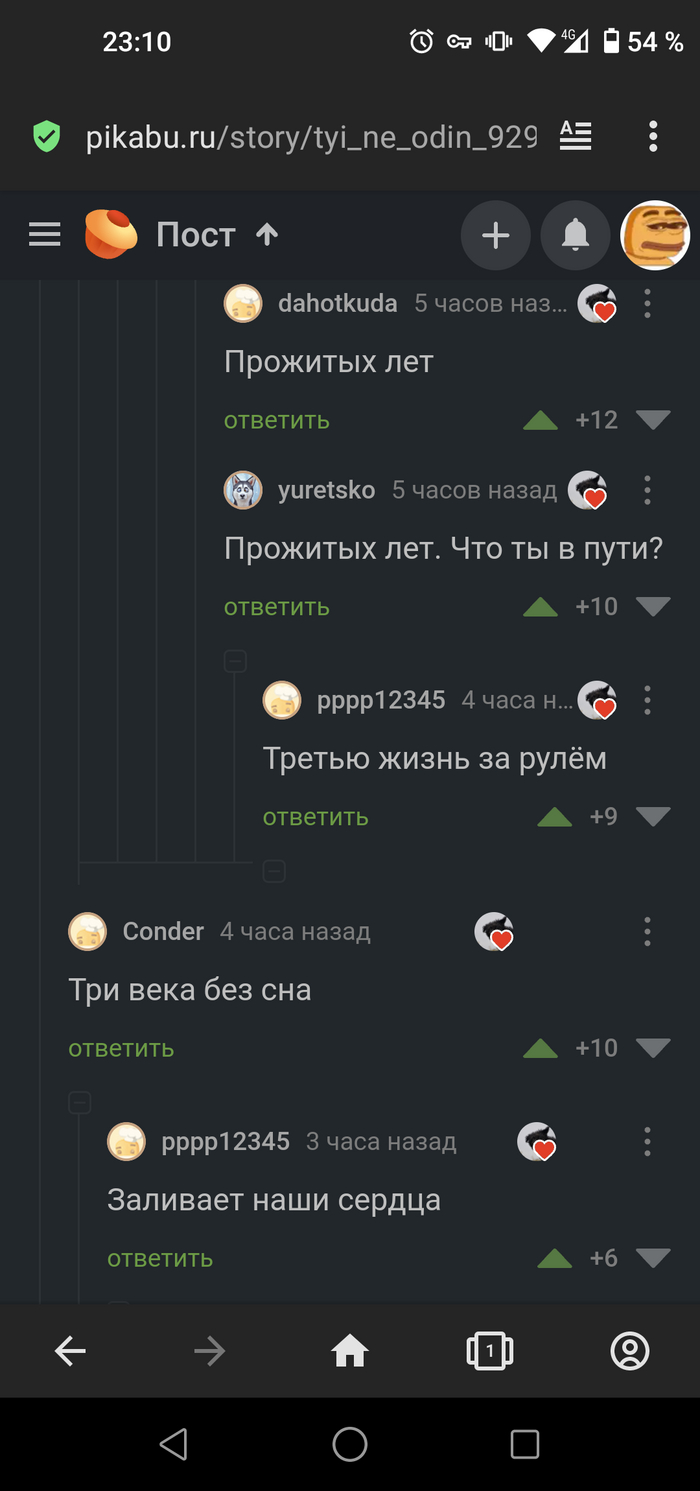Screen dimensions: 700x1491
Task: Upvote Conder's comment "Три века без сна"
Action: 540,1048
